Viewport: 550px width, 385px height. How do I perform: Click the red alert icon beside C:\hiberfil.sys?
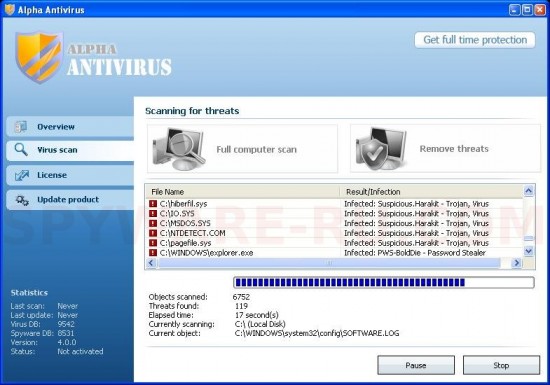tap(153, 203)
